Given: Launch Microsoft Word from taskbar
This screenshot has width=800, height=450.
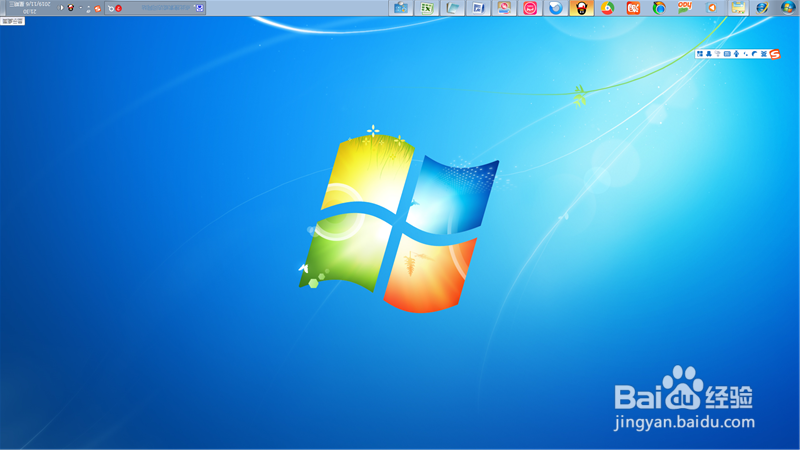Looking at the screenshot, I should 478,8.
